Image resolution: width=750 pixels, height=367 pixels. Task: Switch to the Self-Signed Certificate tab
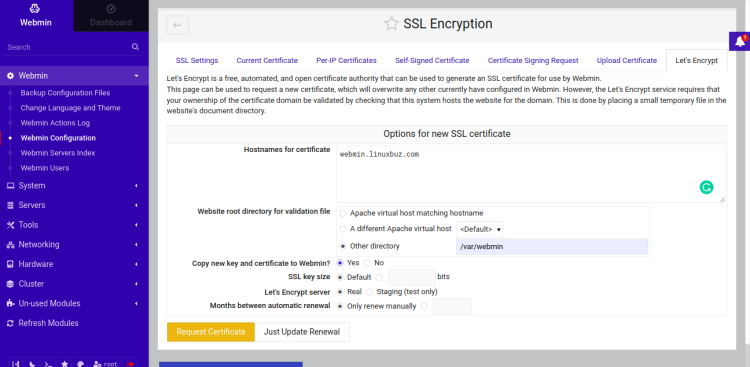(432, 60)
